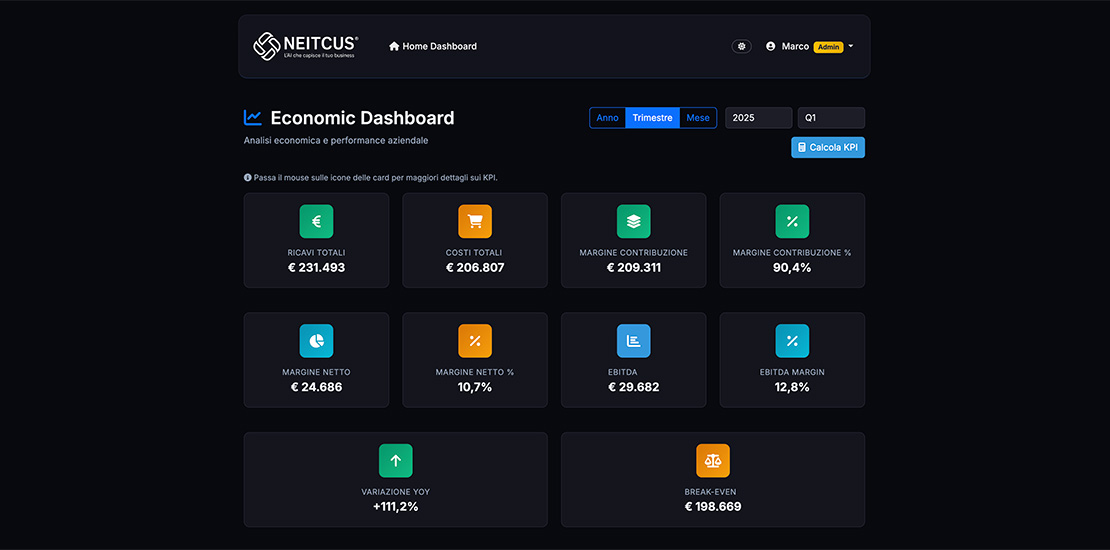Select the Anno period tab
This screenshot has width=1110, height=550.
[x=607, y=118]
